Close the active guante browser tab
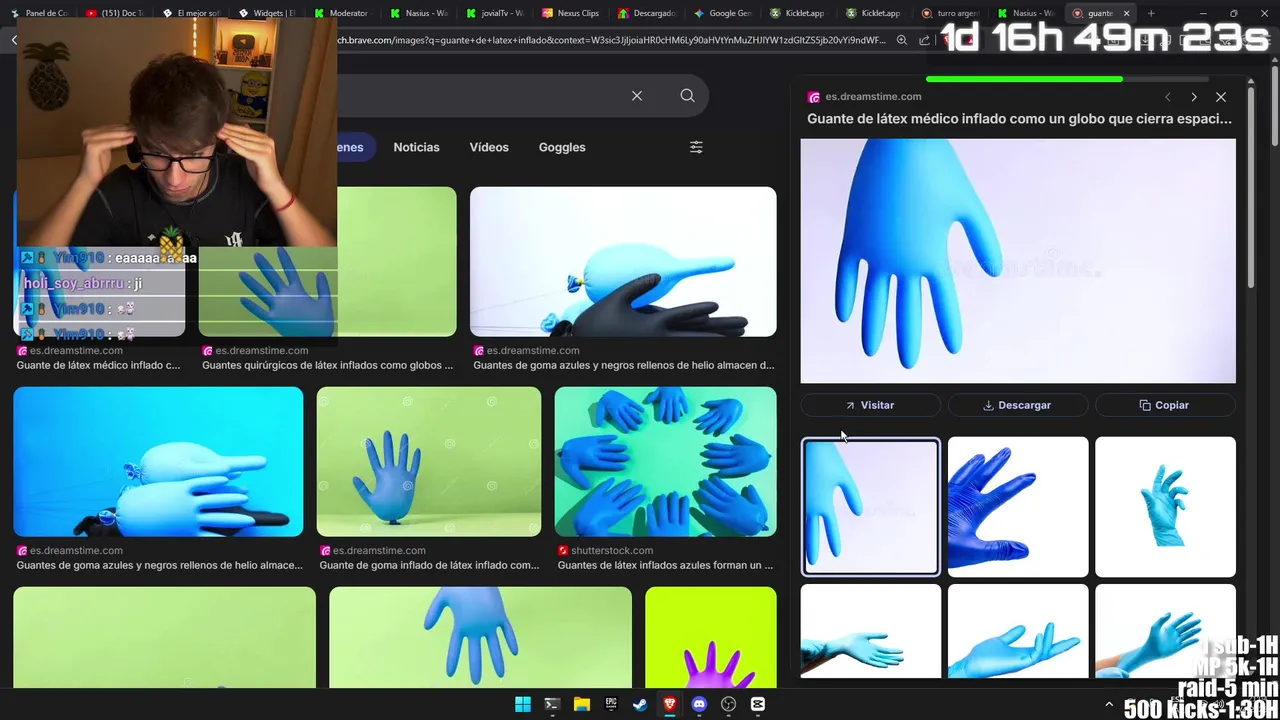Viewport: 1280px width, 720px height. coord(1126,13)
